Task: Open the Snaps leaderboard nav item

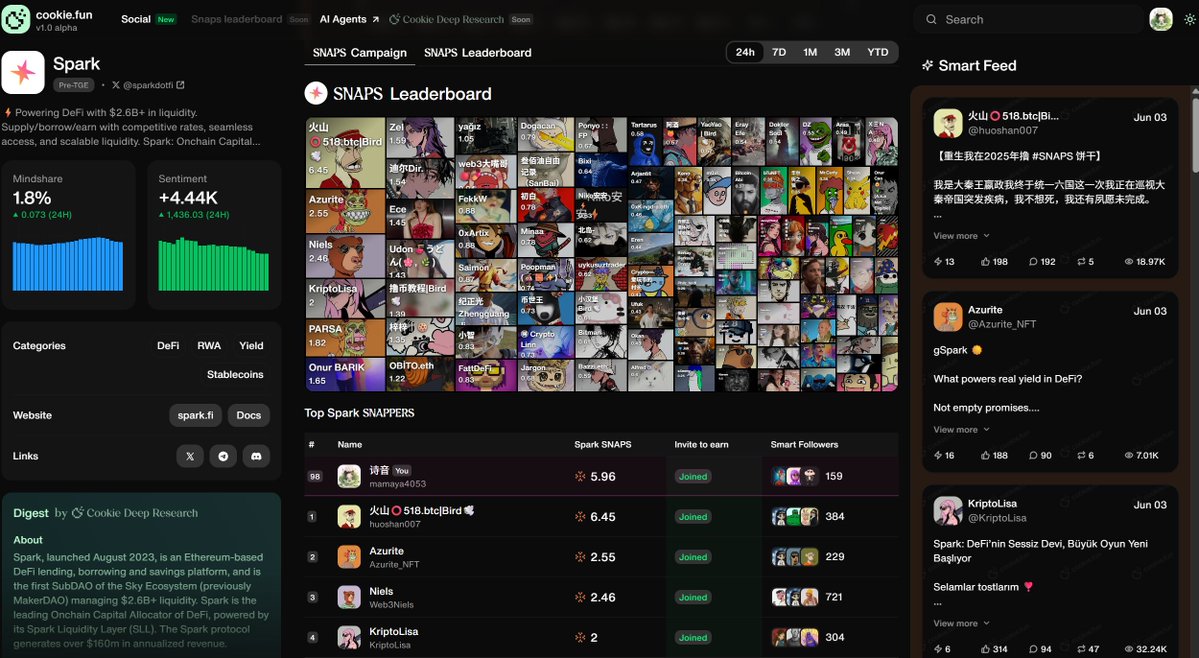Action: pyautogui.click(x=236, y=19)
